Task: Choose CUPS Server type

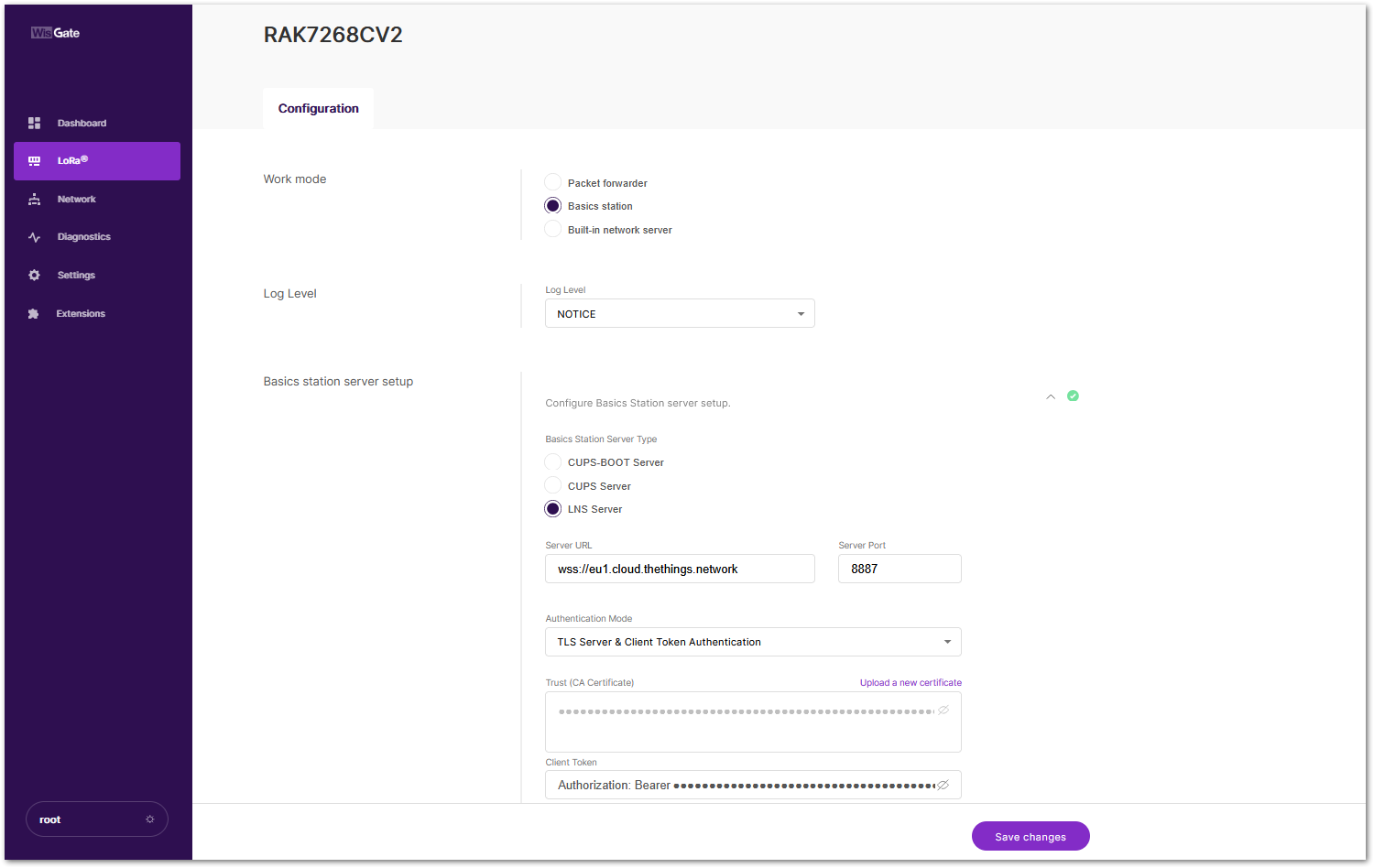Action: coord(553,485)
